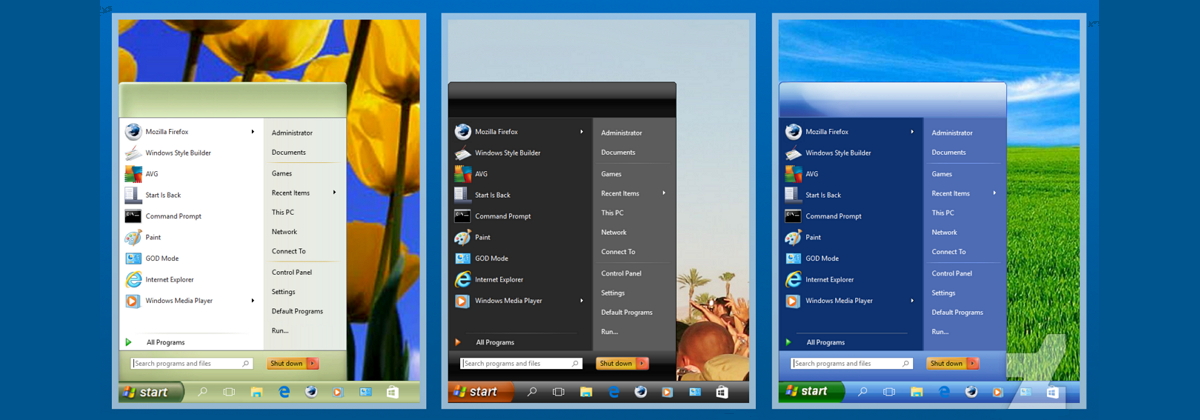The width and height of the screenshot is (1200, 420).
Task: Click Shut down in green menu
Action: coord(286,363)
